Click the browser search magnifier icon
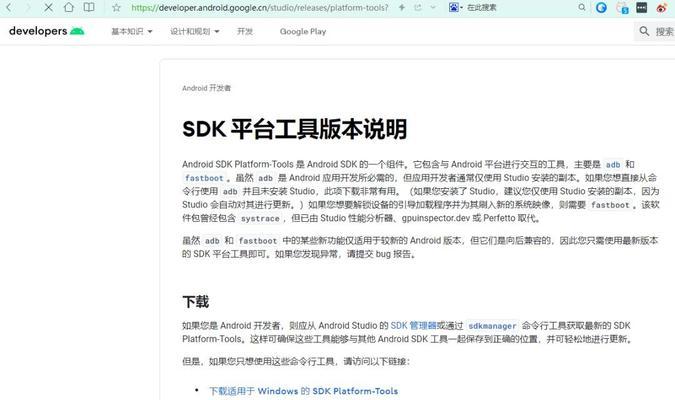The height and width of the screenshot is (400, 675). tap(582, 7)
